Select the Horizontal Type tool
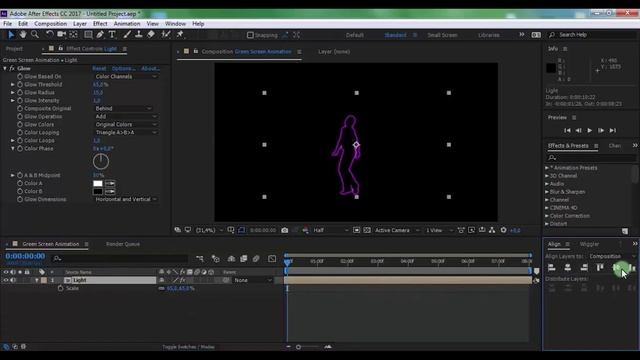The width and height of the screenshot is (640, 360). coord(112,35)
